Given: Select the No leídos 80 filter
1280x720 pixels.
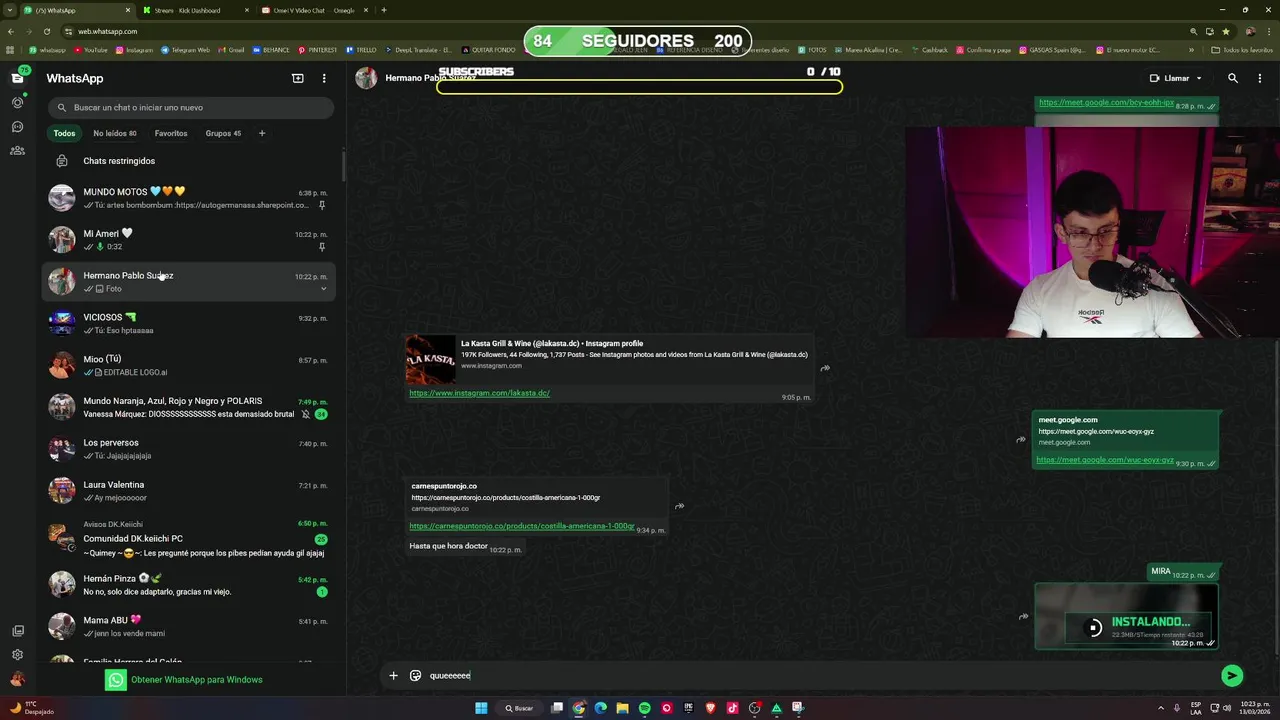Looking at the screenshot, I should pos(115,133).
